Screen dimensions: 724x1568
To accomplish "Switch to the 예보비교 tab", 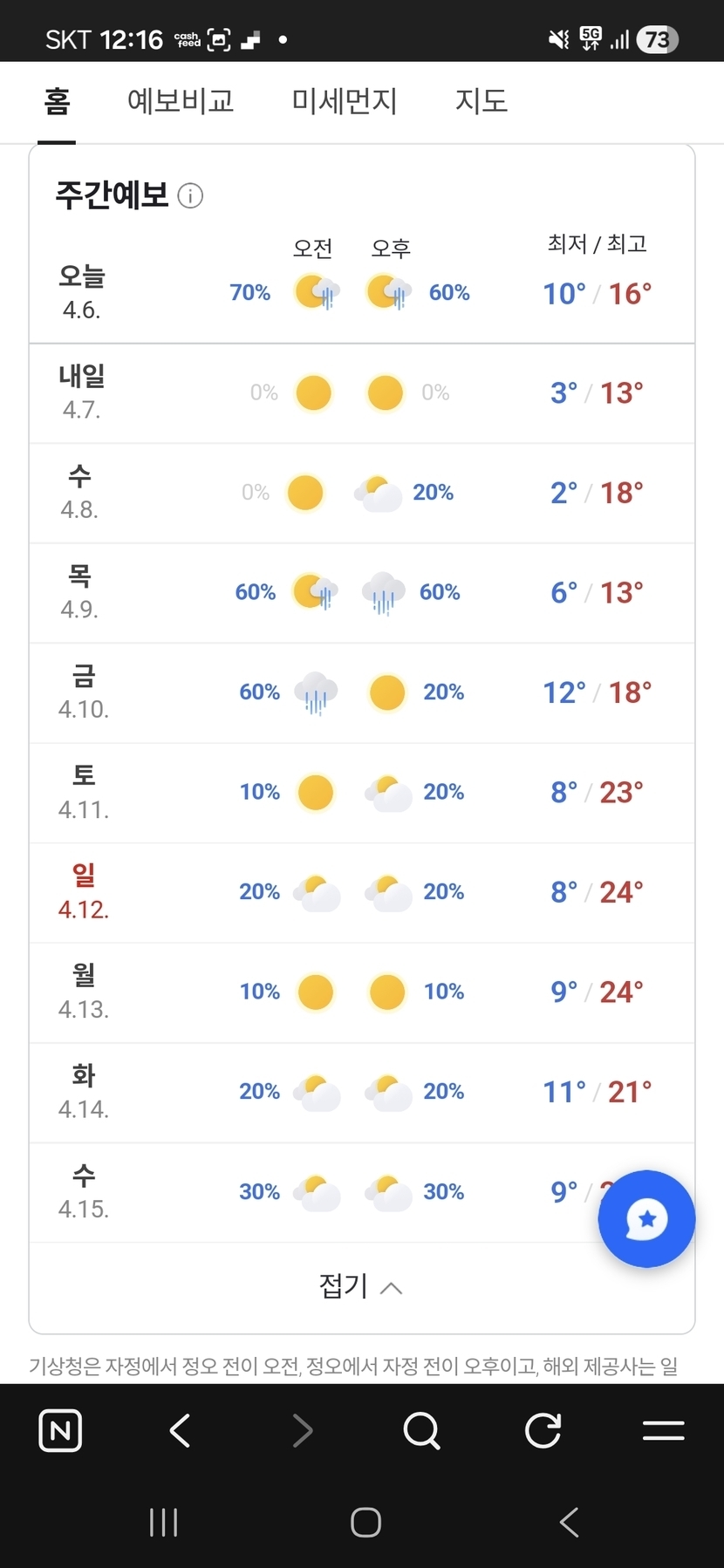I will pos(181,101).
